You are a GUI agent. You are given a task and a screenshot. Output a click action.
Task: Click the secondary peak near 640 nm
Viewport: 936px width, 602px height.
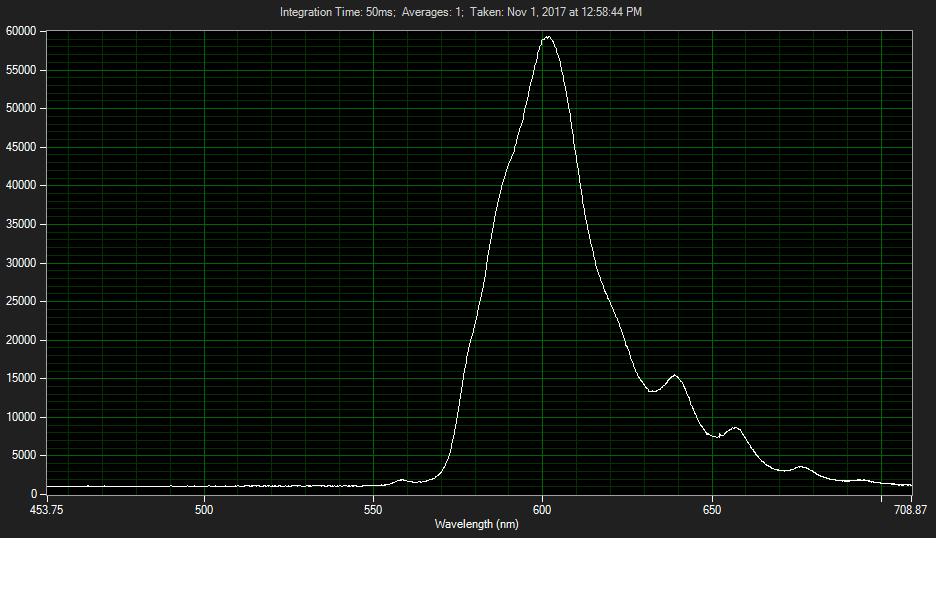[x=675, y=376]
